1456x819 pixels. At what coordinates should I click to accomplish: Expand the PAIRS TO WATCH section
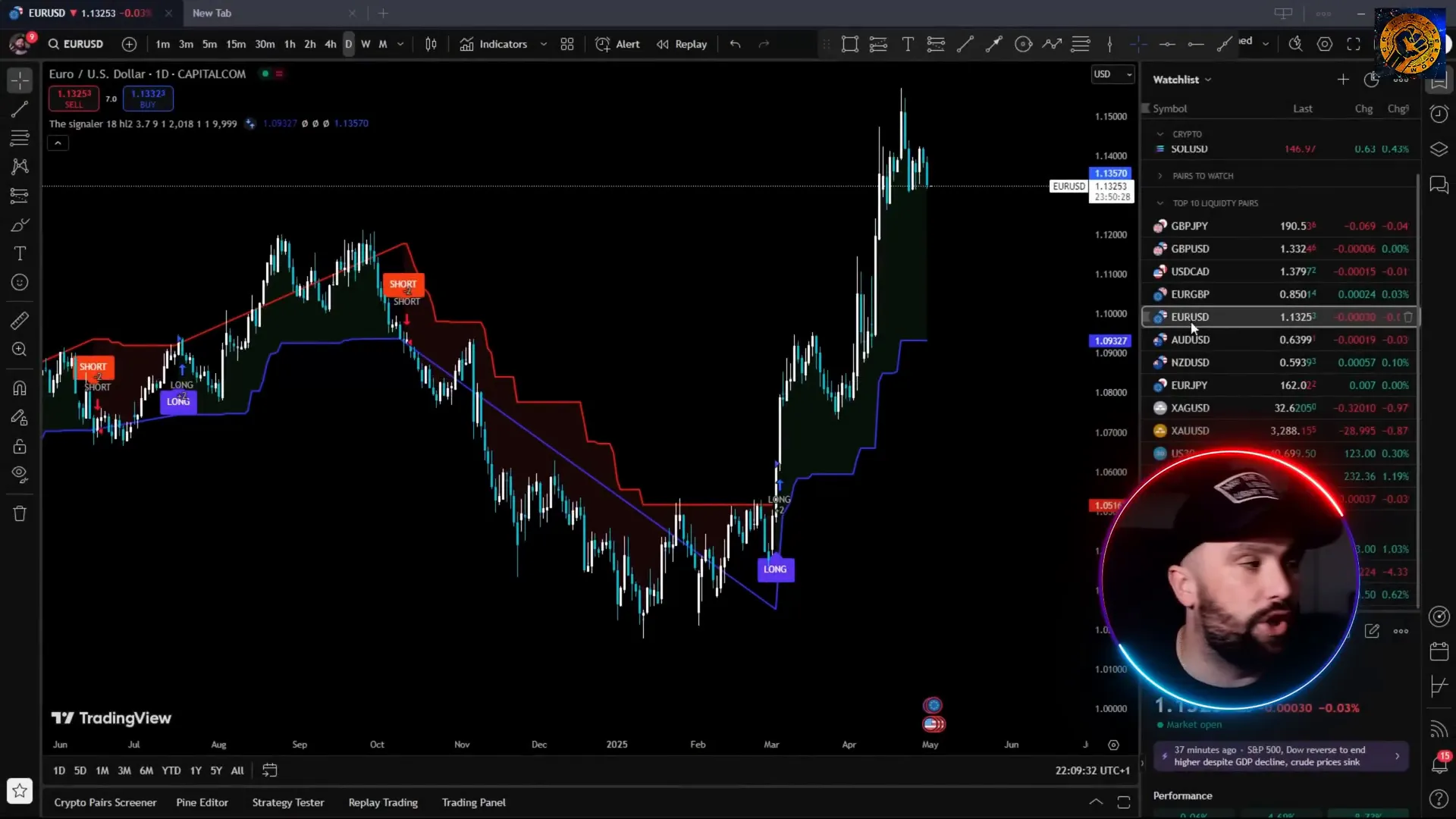(x=1160, y=176)
